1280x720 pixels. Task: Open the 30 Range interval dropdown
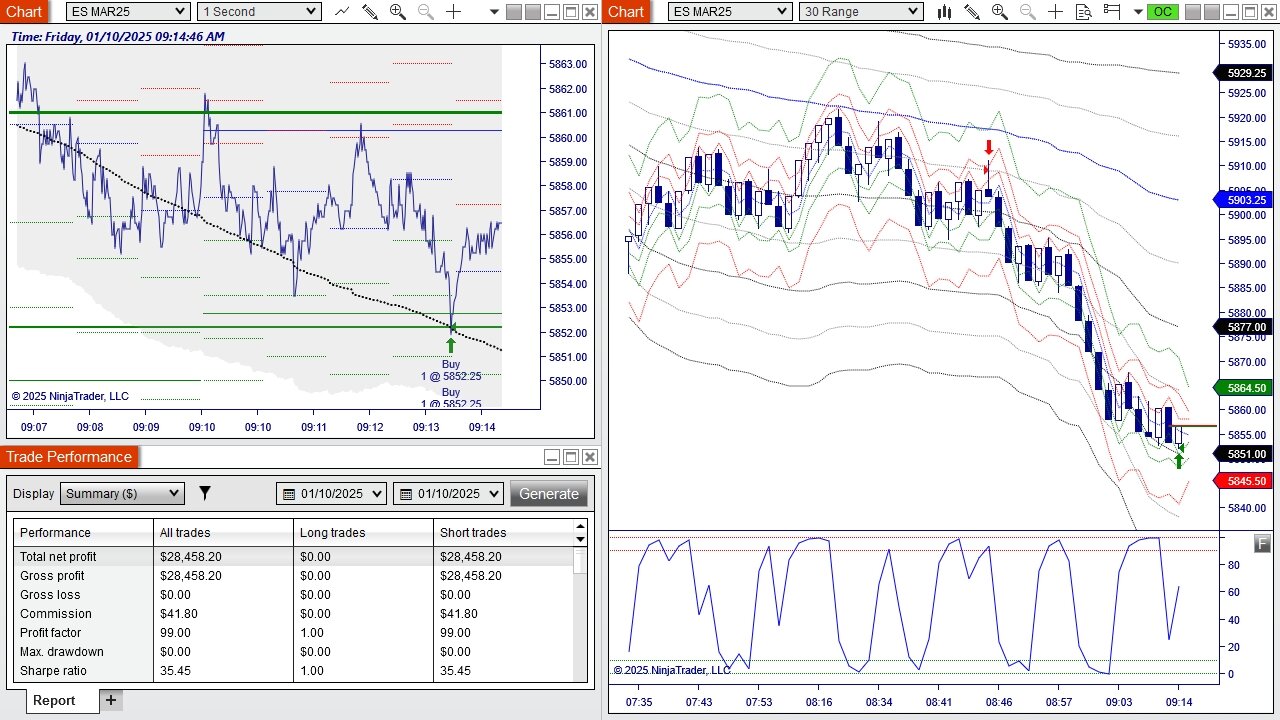[861, 12]
